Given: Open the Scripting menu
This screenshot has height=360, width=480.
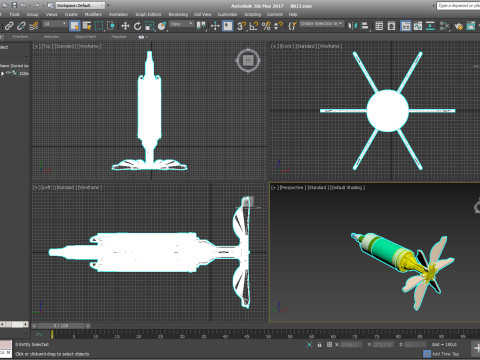Looking at the screenshot, I should coord(252,14).
